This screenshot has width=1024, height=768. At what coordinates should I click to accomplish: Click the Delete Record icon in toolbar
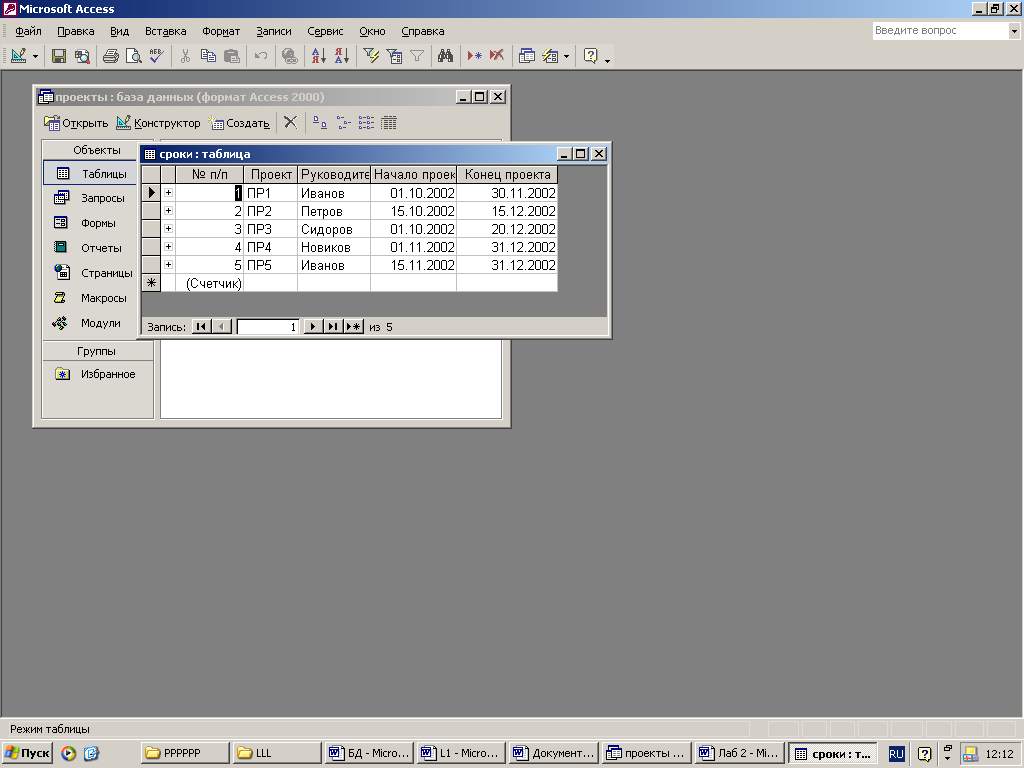pos(497,56)
